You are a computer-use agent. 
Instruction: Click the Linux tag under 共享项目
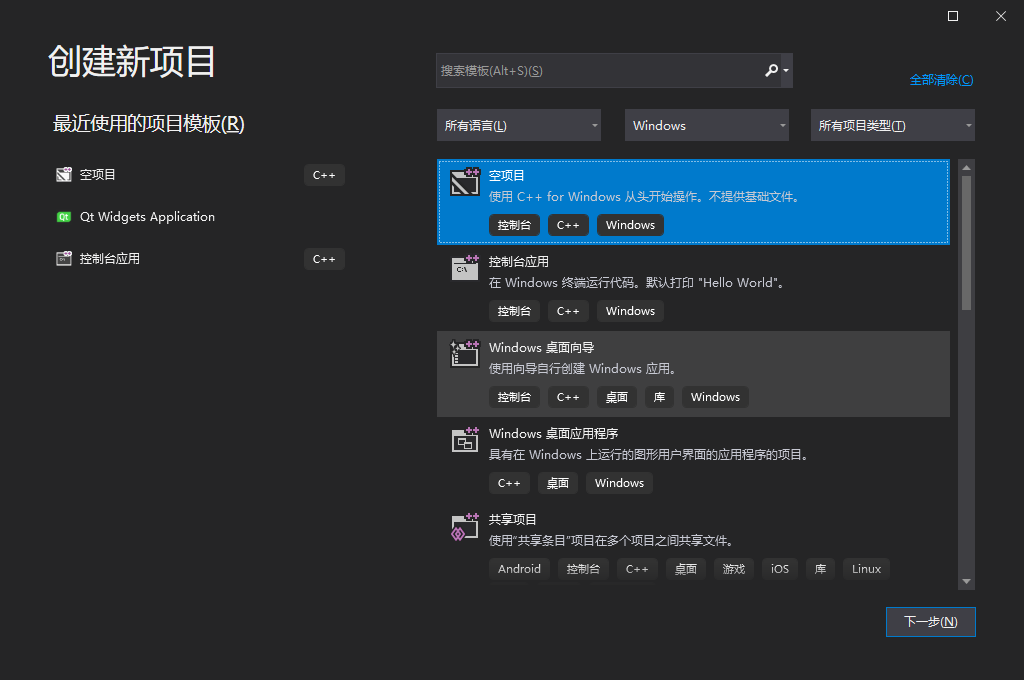tap(866, 569)
